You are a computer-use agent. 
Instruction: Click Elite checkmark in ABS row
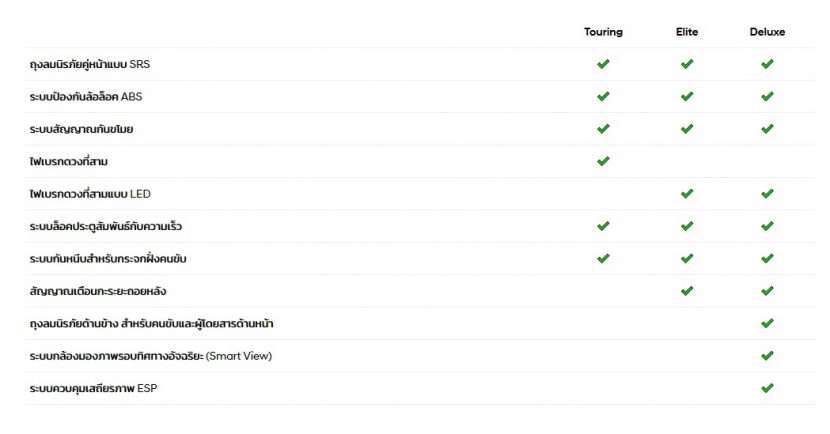click(687, 97)
